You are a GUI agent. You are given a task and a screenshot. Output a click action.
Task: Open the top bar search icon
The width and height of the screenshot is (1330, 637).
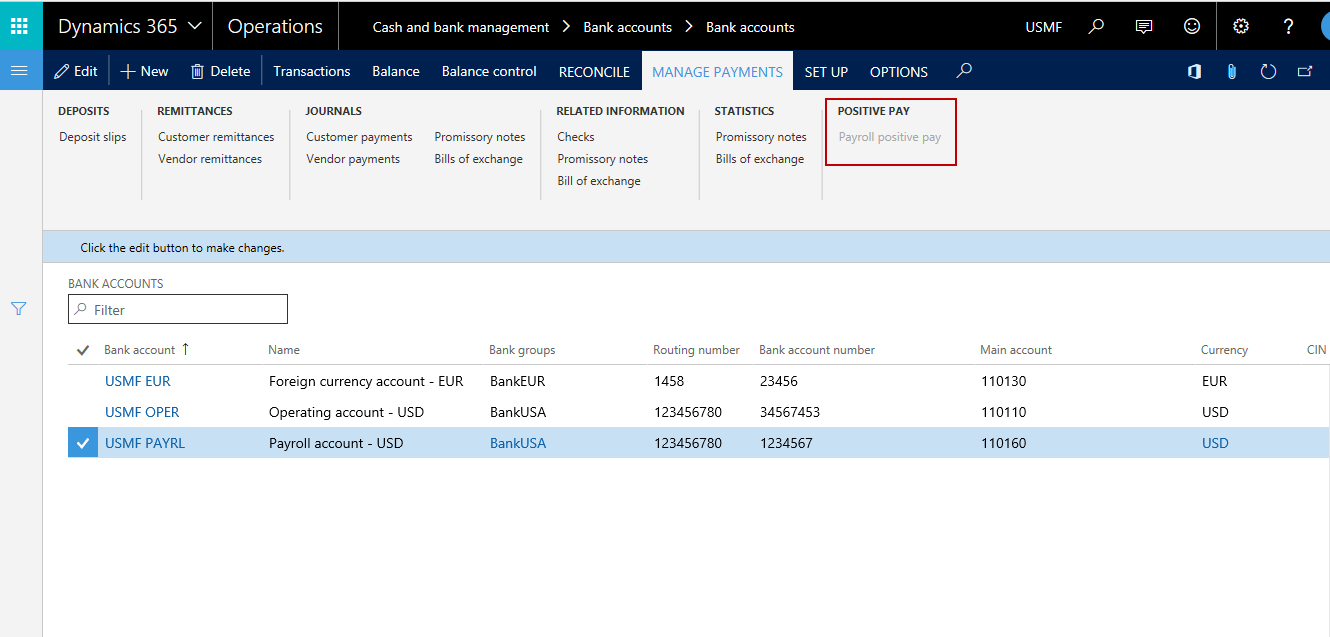tap(1096, 26)
